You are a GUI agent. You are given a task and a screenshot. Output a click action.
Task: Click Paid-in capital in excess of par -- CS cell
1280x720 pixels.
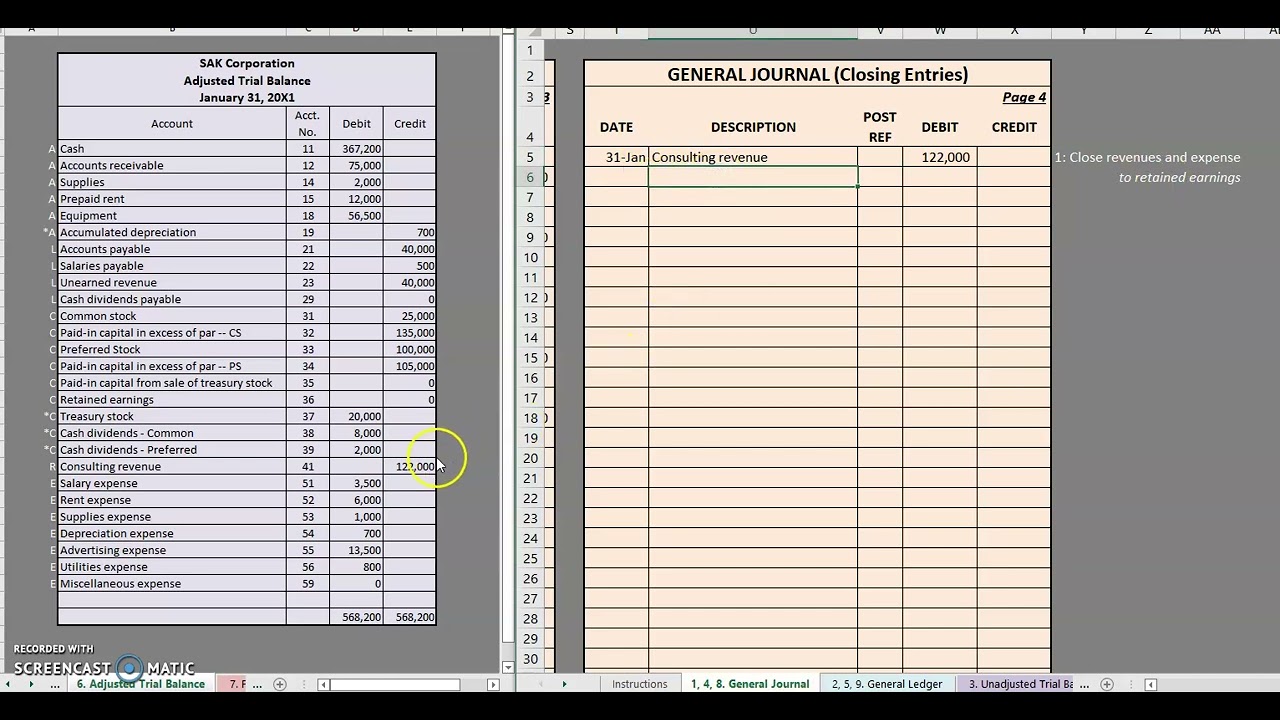(172, 332)
